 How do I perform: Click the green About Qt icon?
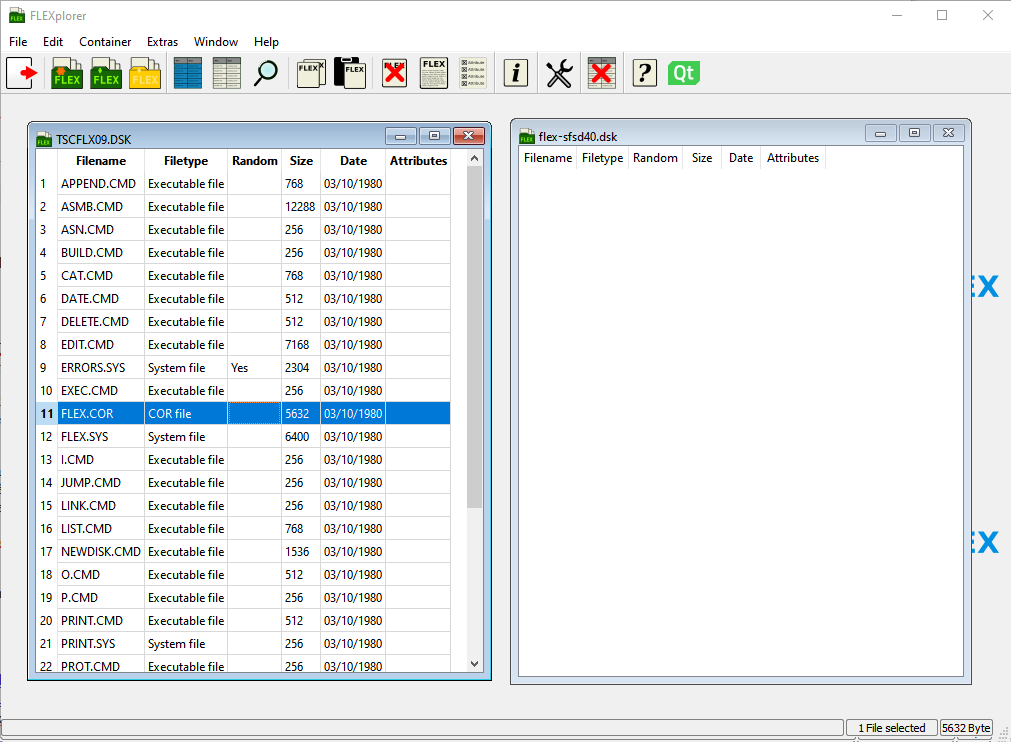[683, 73]
